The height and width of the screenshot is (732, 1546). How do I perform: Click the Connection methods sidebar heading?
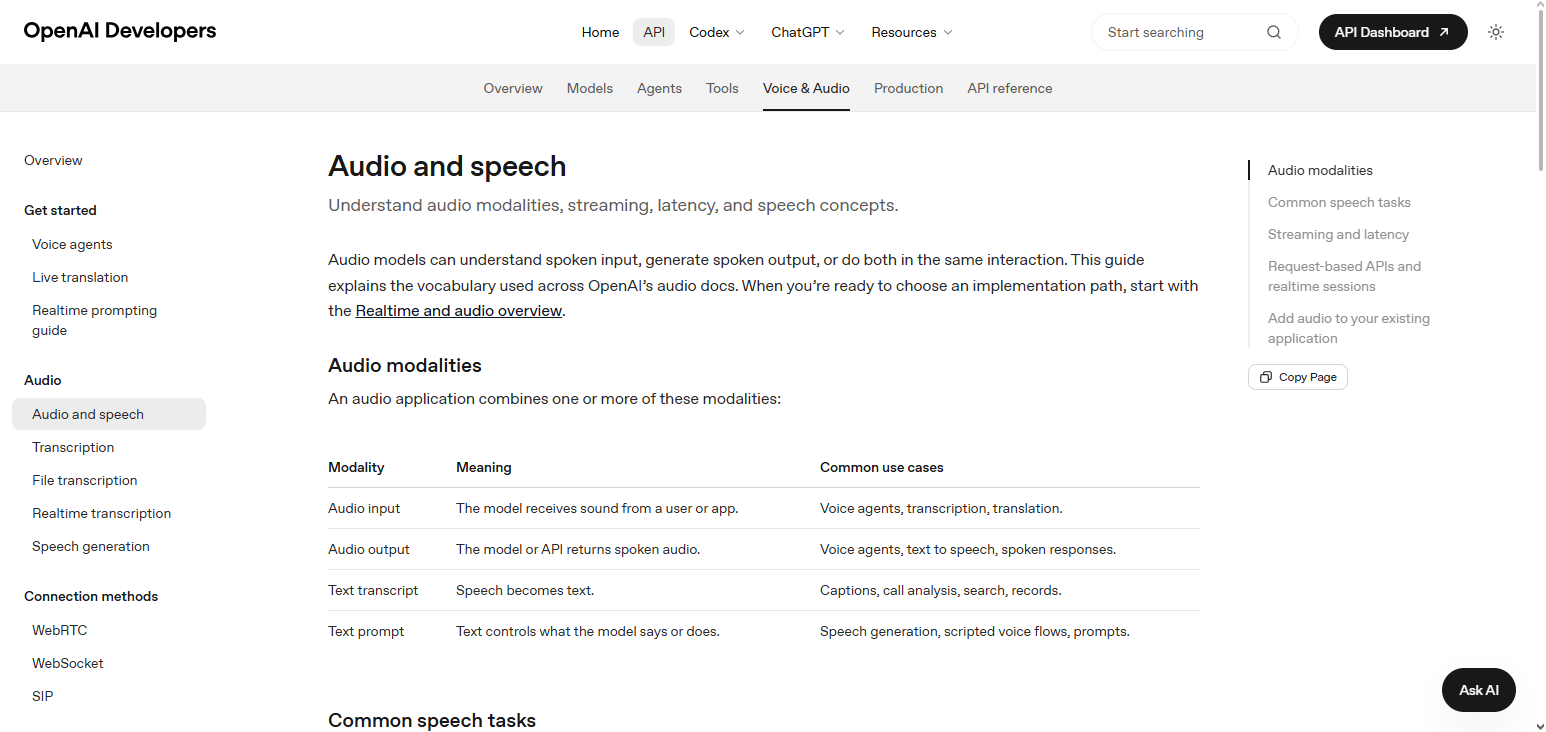pos(91,596)
